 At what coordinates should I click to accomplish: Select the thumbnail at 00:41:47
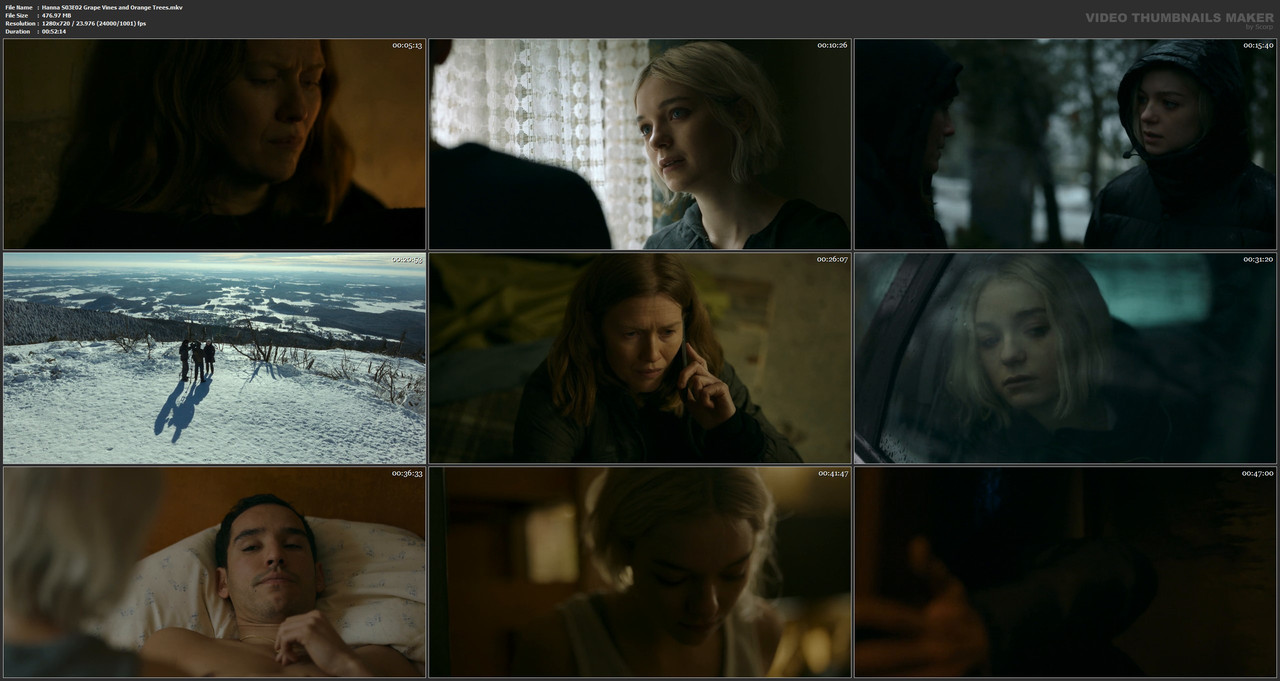click(640, 572)
